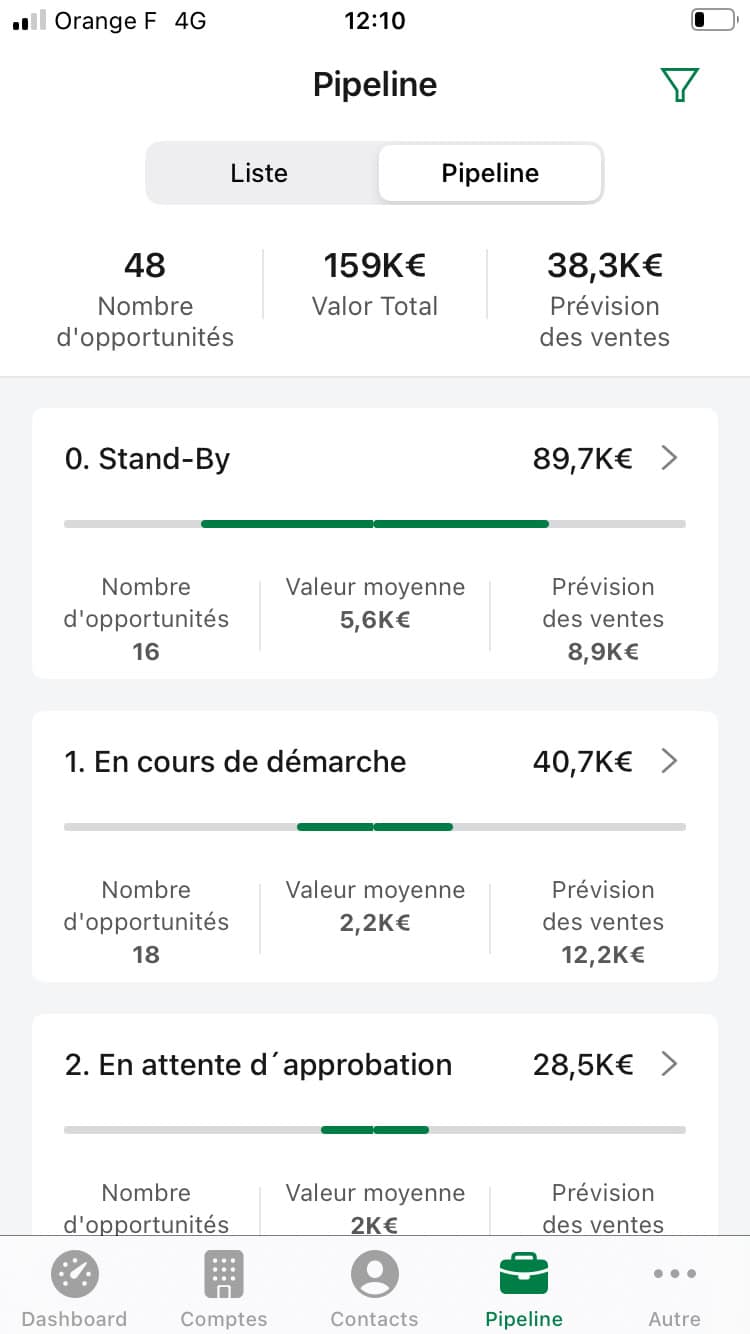This screenshot has width=750, height=1334.
Task: Select the Pipeline view segment
Action: coord(490,173)
